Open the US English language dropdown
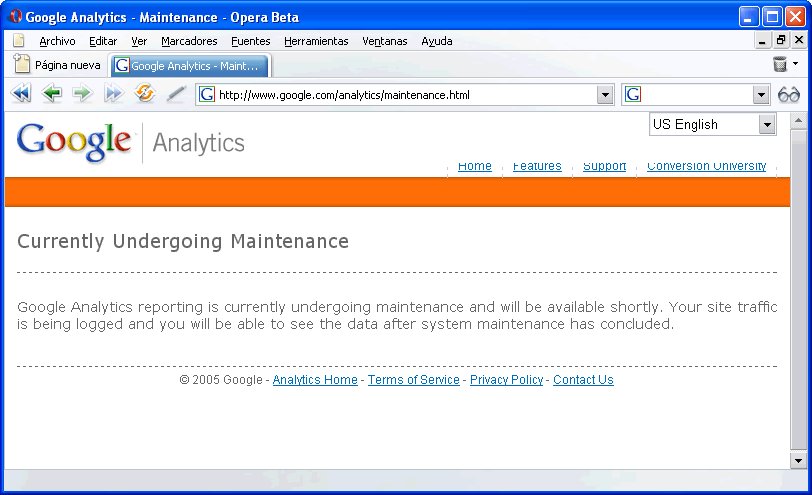Viewport: 812px width, 495px height. click(713, 124)
